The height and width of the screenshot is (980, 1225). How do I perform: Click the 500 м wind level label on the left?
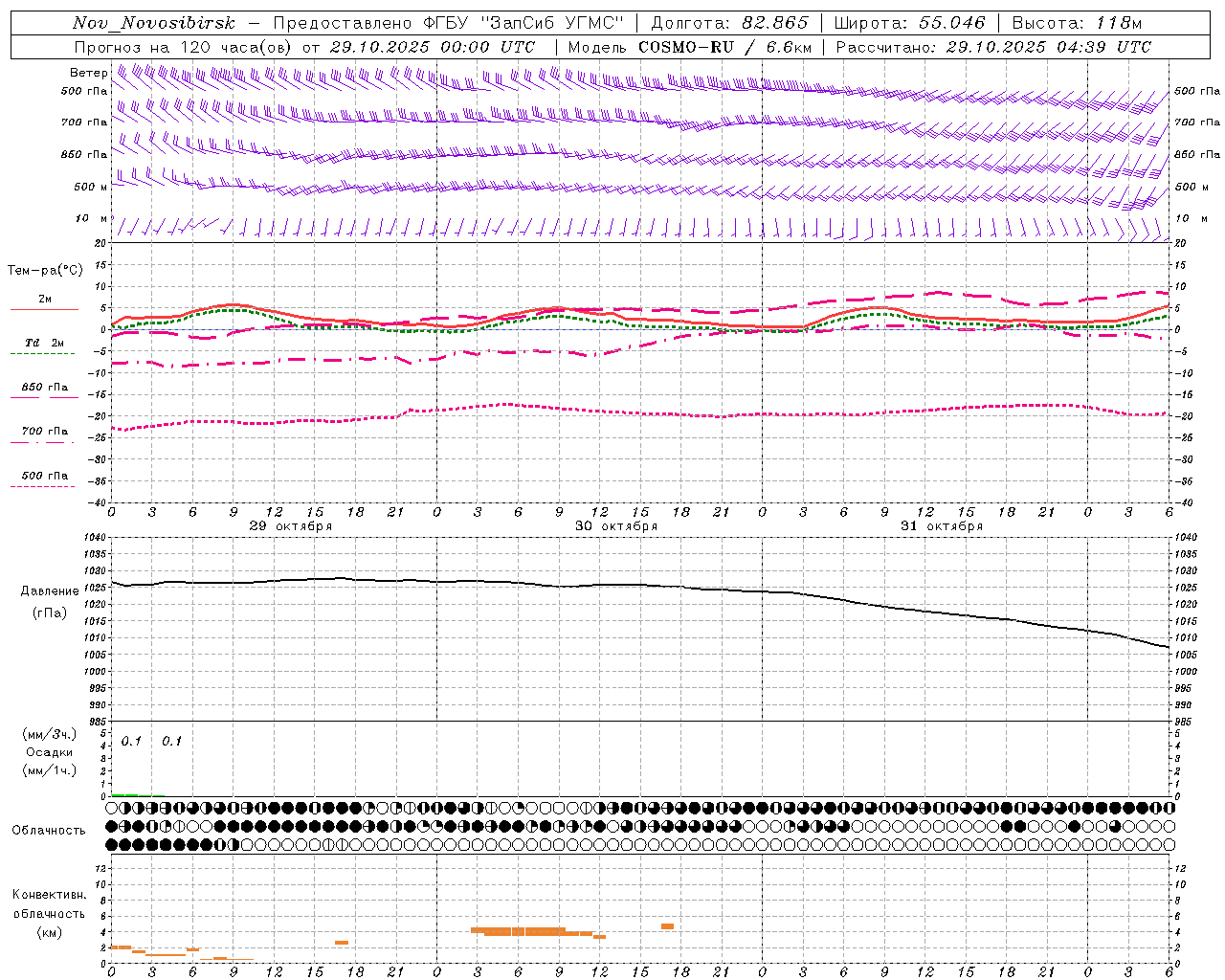[91, 187]
